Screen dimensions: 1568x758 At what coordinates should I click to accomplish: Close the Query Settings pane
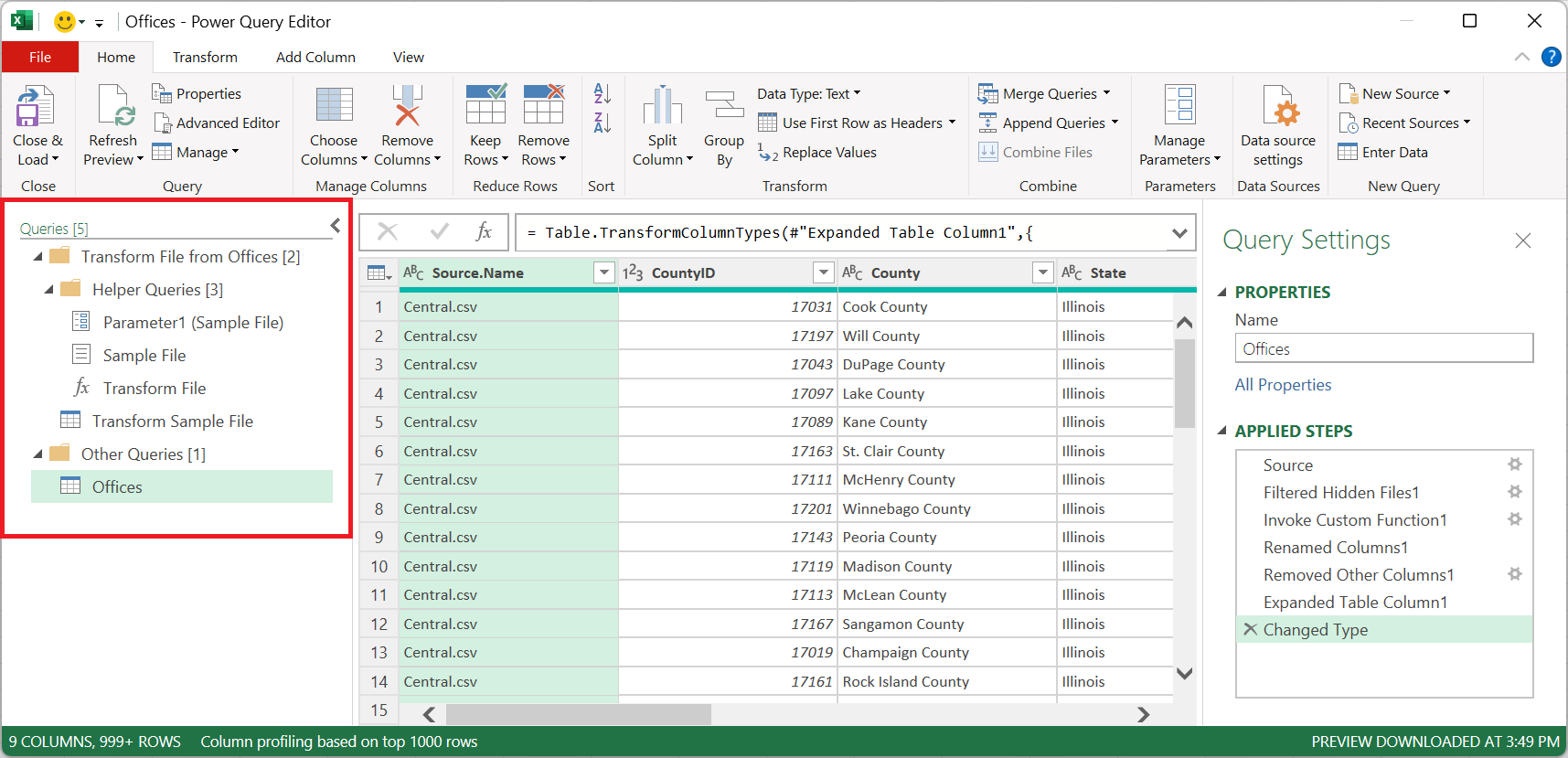pyautogui.click(x=1522, y=240)
